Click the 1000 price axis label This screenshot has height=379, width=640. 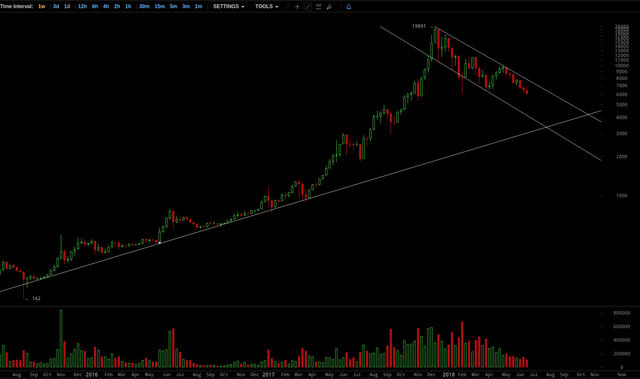(622, 195)
